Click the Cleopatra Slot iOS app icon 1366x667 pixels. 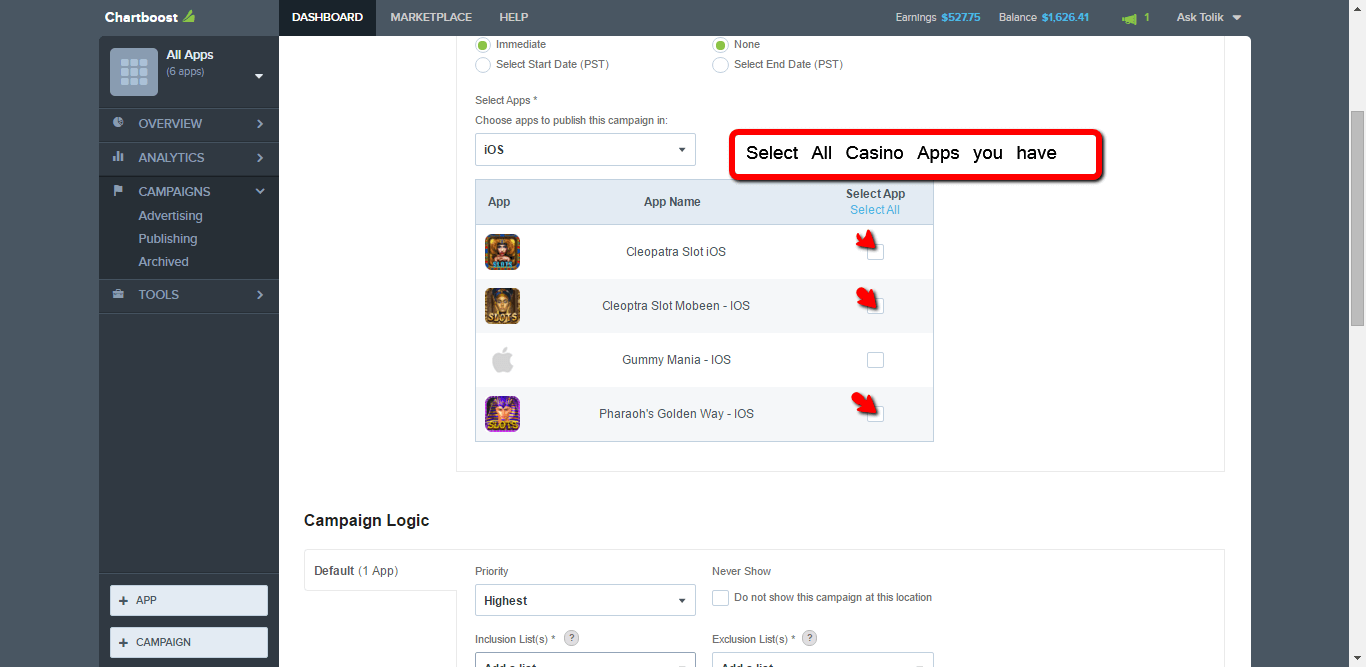(x=502, y=252)
